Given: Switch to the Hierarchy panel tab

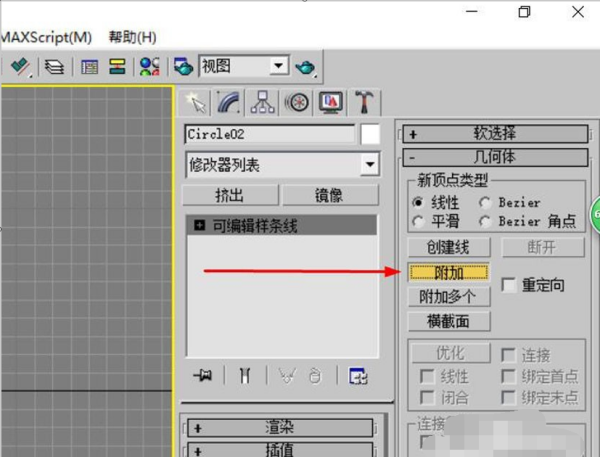Looking at the screenshot, I should pos(262,103).
